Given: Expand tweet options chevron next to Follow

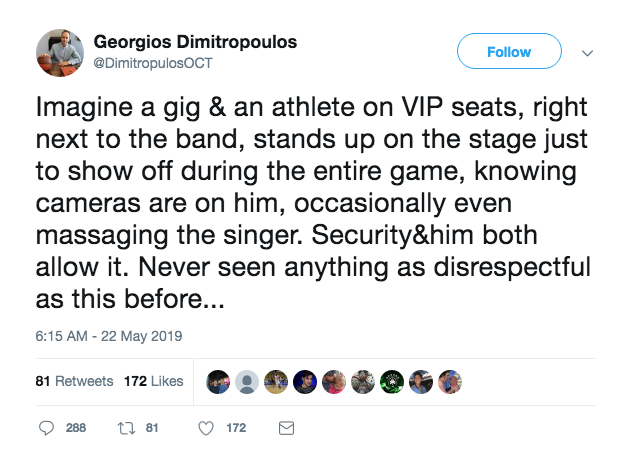Looking at the screenshot, I should tap(588, 53).
